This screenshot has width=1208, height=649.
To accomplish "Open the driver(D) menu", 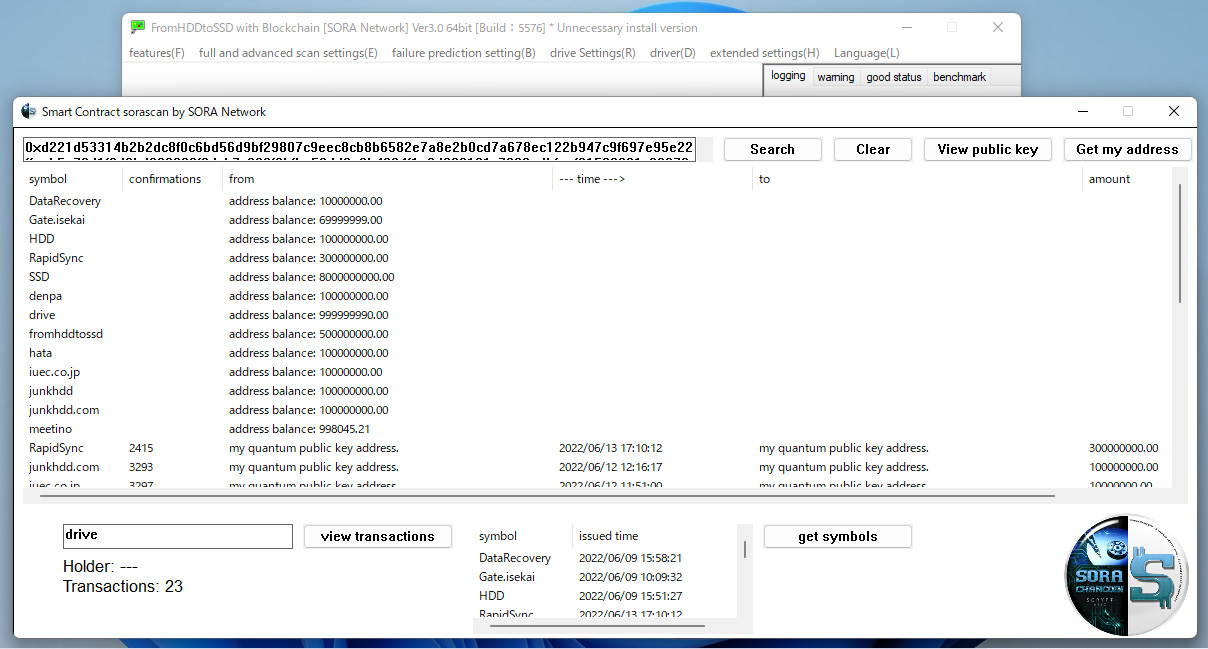I will 673,53.
